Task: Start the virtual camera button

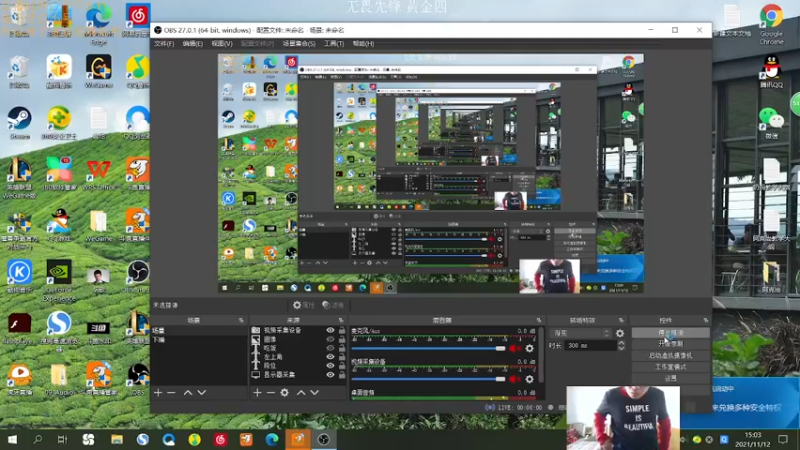Action: (x=670, y=356)
